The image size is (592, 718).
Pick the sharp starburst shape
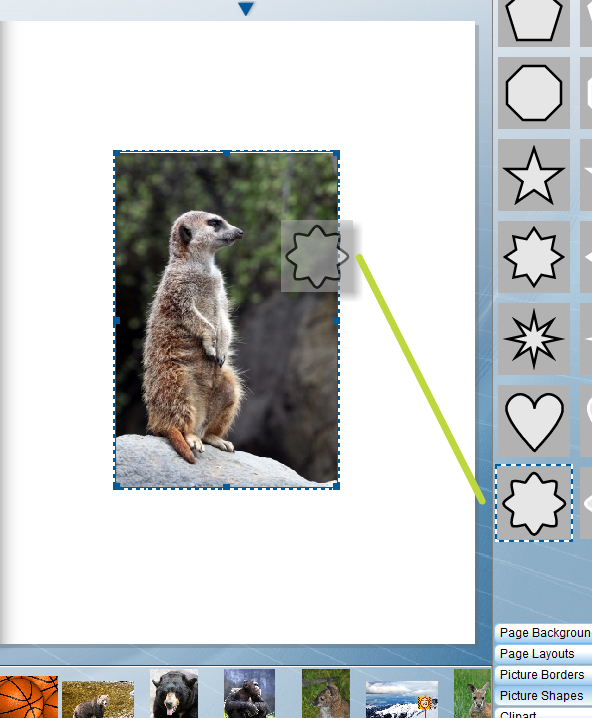click(x=534, y=339)
